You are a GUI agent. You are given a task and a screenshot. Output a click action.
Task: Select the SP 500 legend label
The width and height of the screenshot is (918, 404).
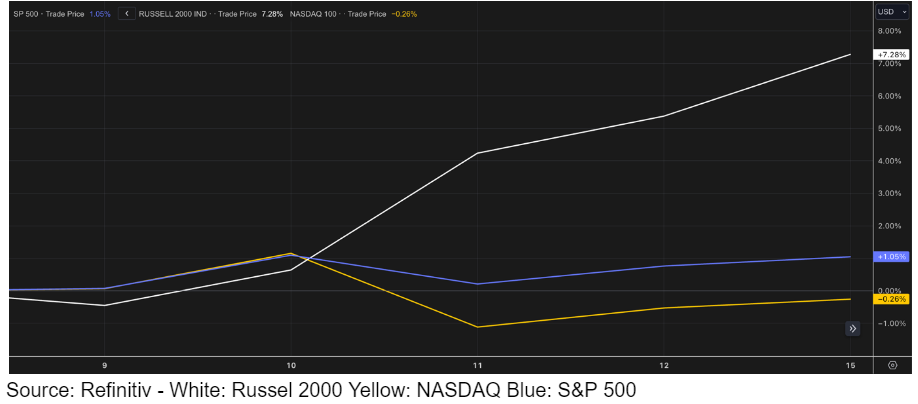point(26,14)
